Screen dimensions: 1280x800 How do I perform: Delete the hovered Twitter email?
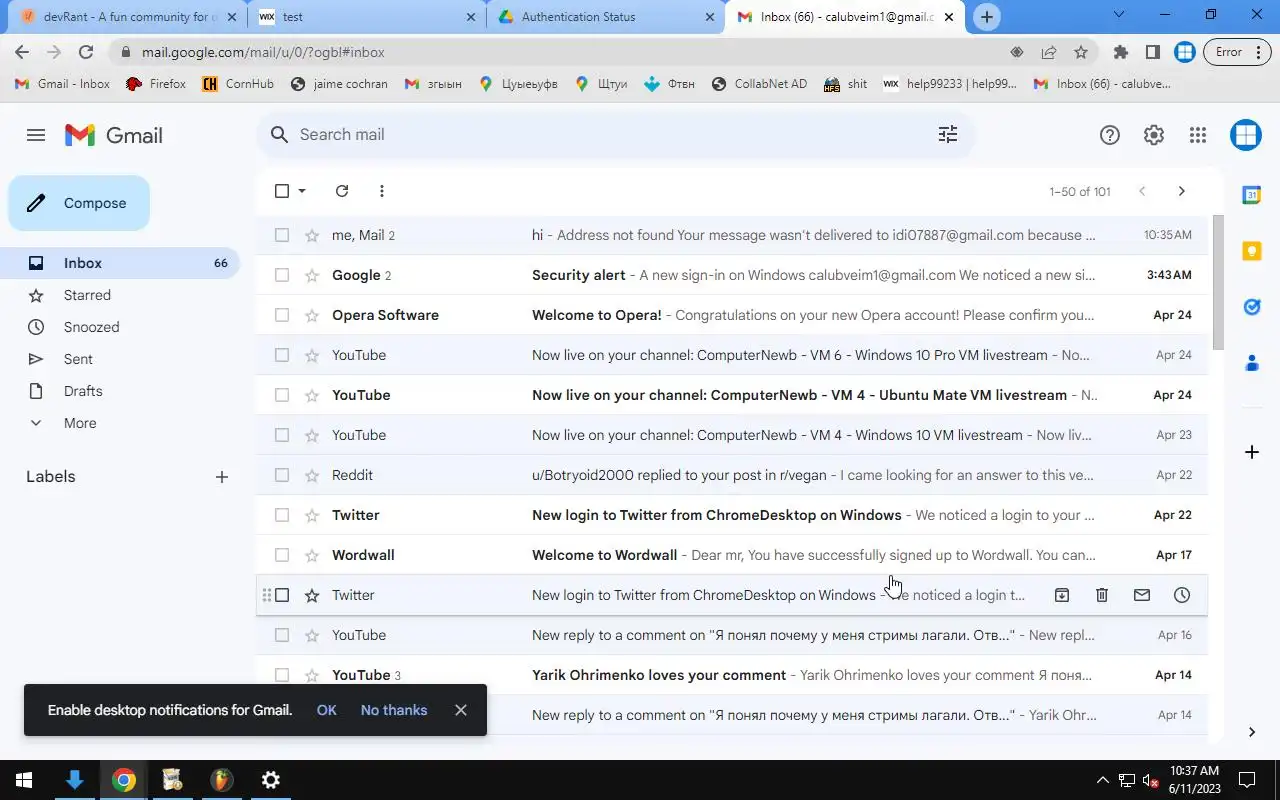[x=1102, y=595]
